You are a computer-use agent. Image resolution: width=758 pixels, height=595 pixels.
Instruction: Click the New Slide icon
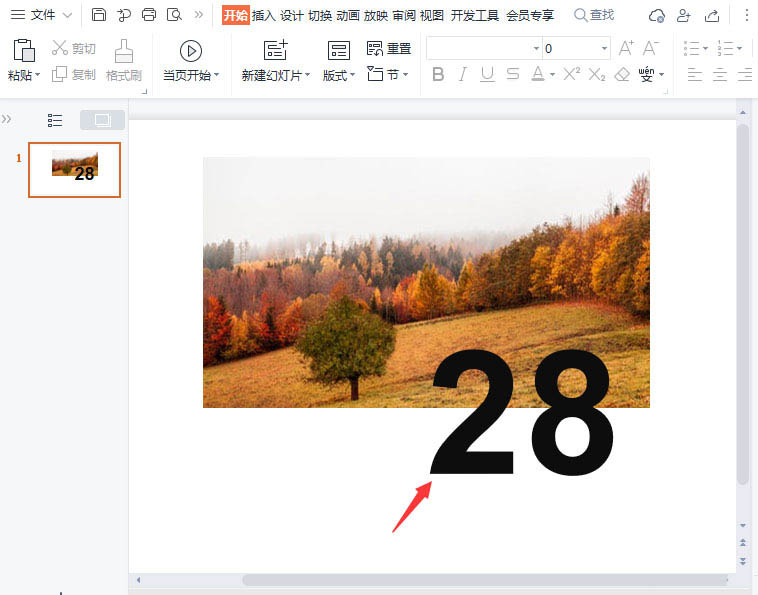tap(275, 51)
